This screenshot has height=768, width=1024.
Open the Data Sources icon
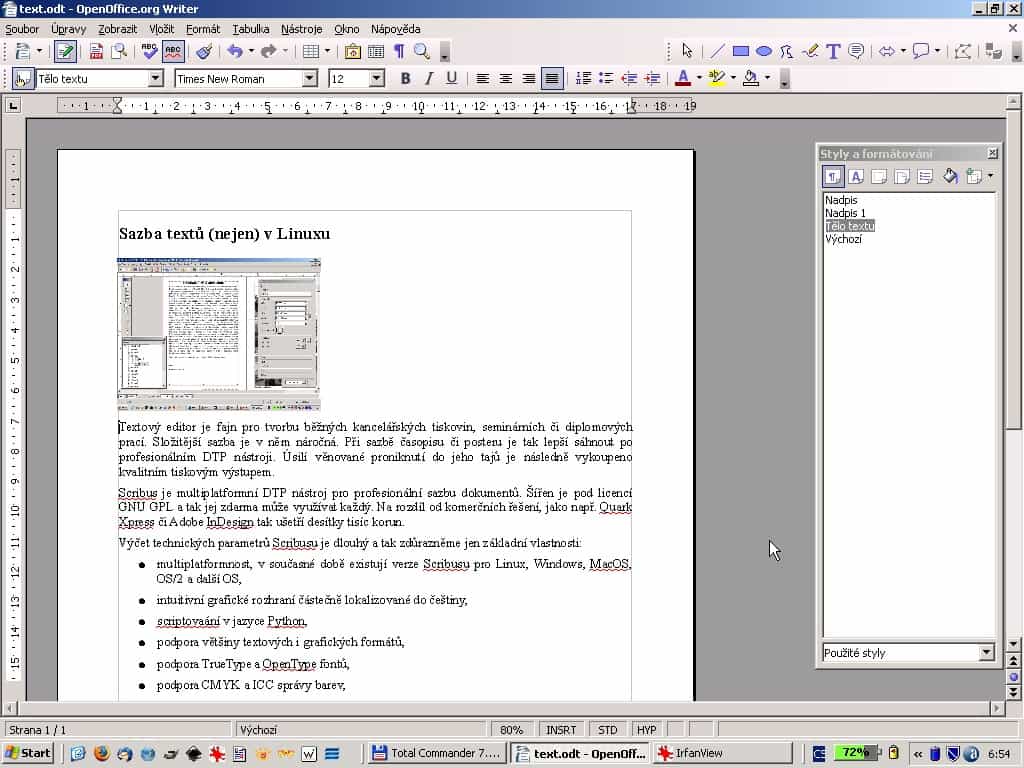pyautogui.click(x=376, y=52)
